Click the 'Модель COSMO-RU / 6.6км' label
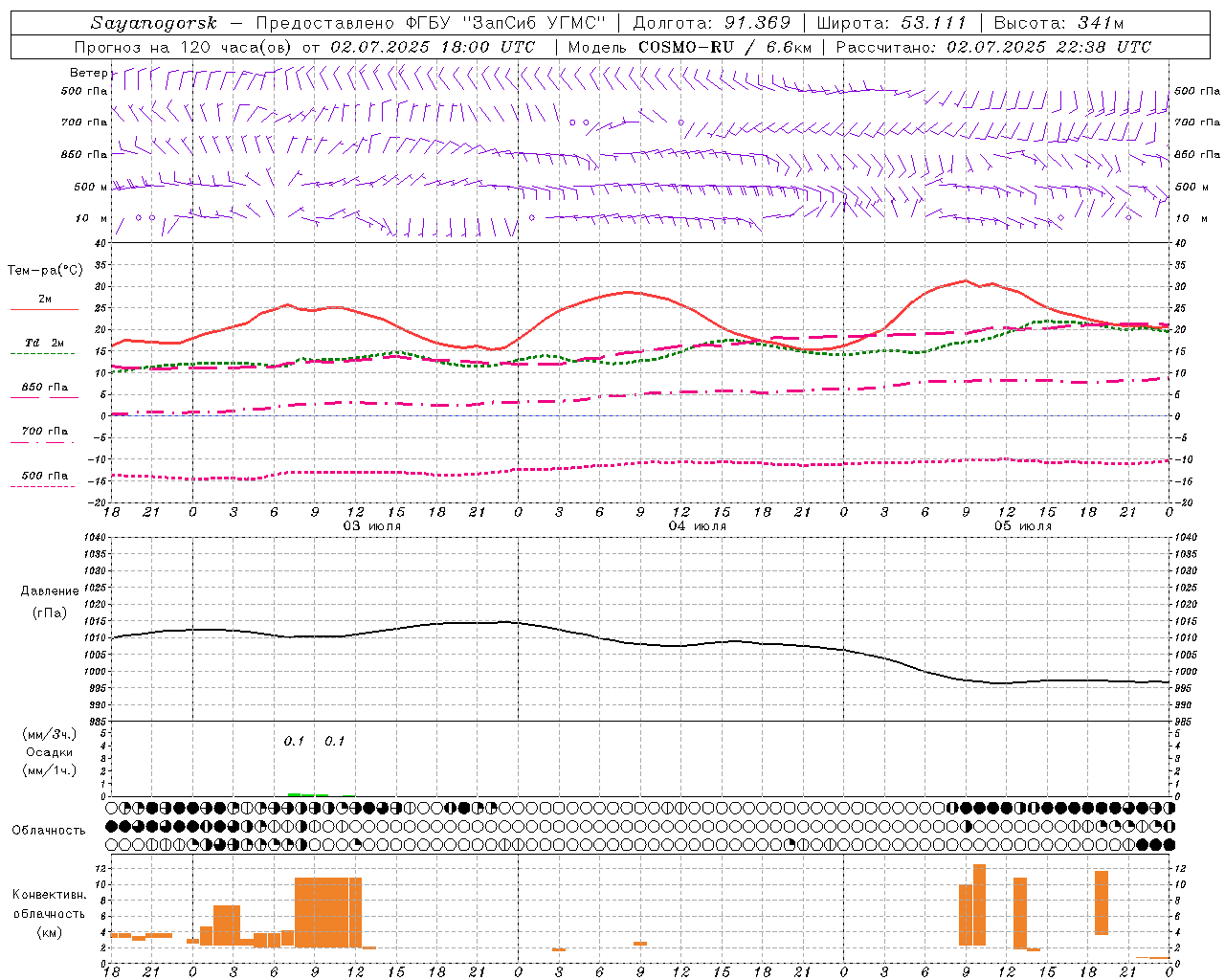The height and width of the screenshot is (980, 1225). [x=689, y=47]
